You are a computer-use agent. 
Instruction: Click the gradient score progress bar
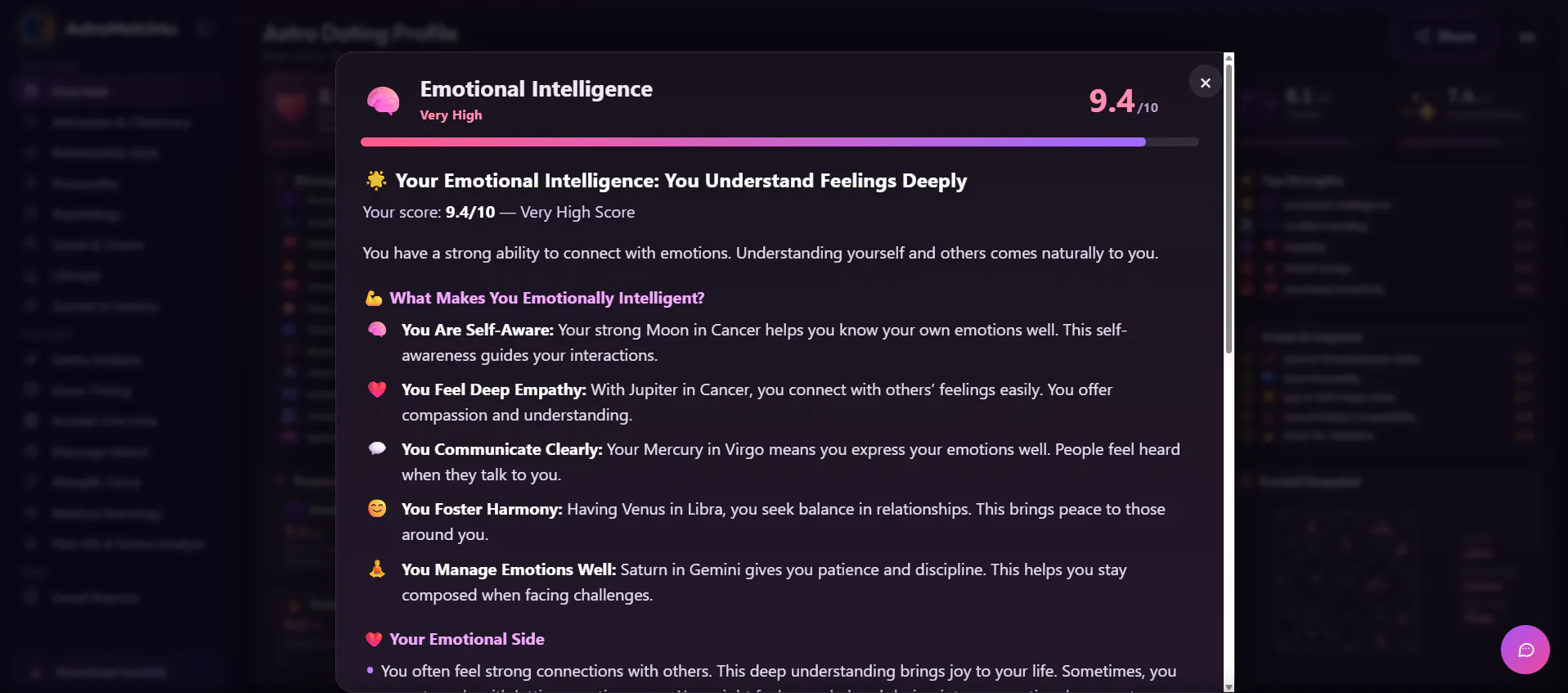point(780,142)
